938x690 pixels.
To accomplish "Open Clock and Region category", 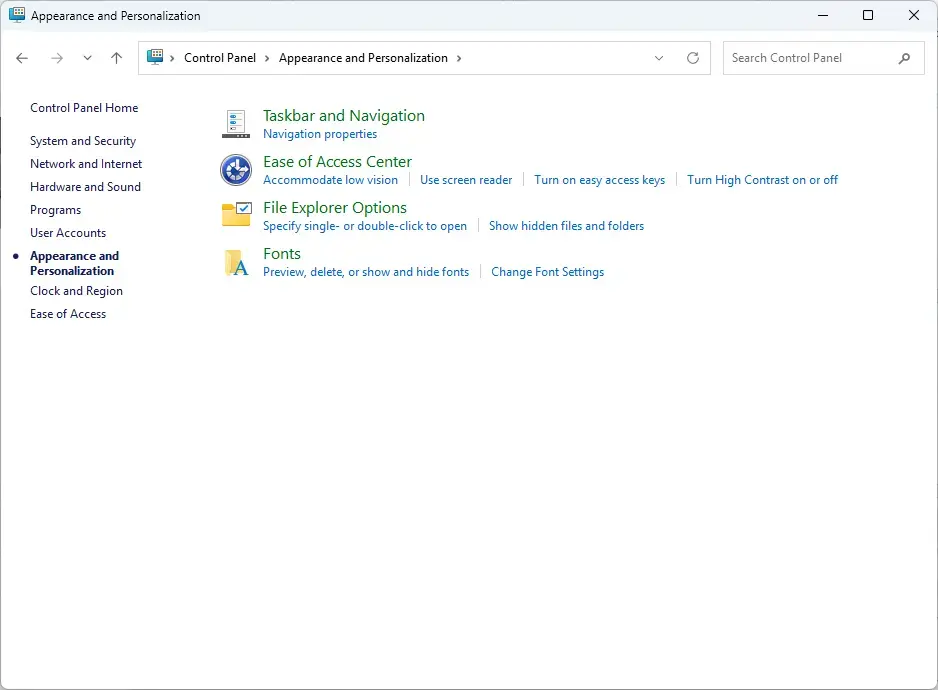I will [x=77, y=291].
